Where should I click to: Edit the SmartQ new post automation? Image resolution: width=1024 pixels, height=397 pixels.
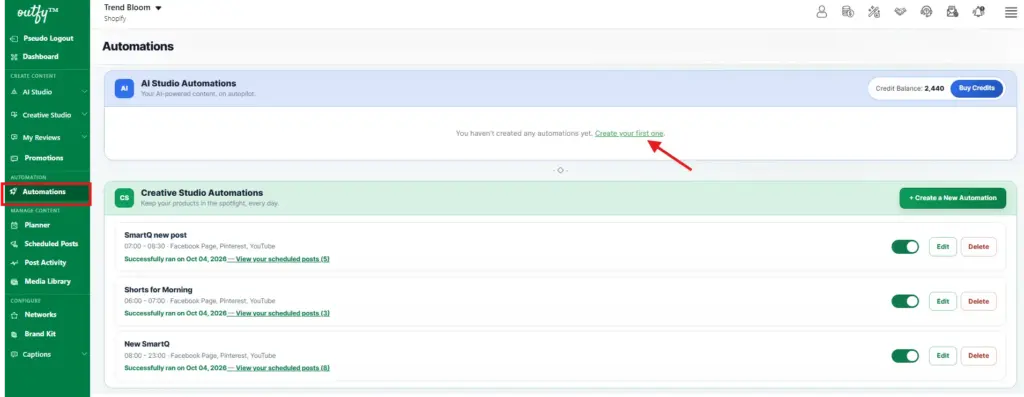[x=942, y=247]
